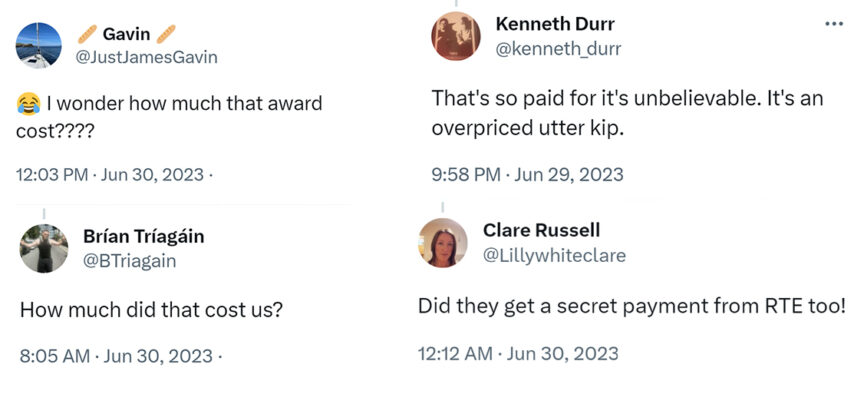The height and width of the screenshot is (404, 854).
Task: Open the more options menu on Kenneth Durr's tweet
Action: [833, 23]
